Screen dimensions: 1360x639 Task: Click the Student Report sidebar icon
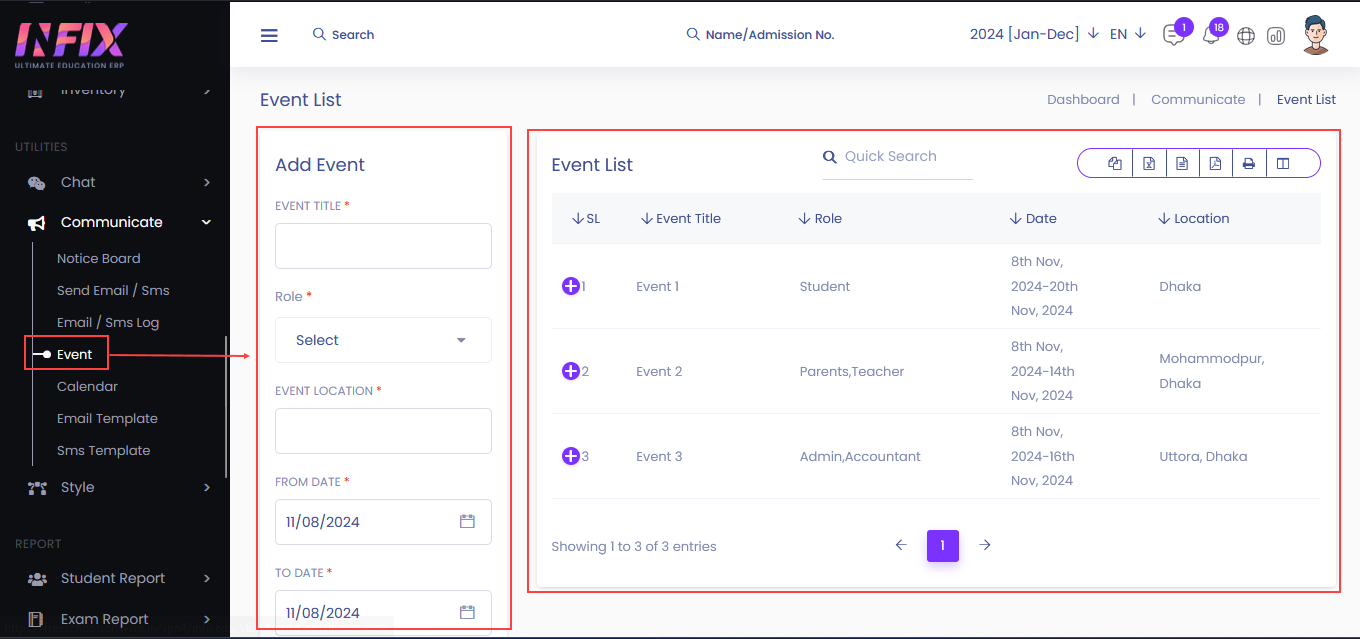click(37, 579)
